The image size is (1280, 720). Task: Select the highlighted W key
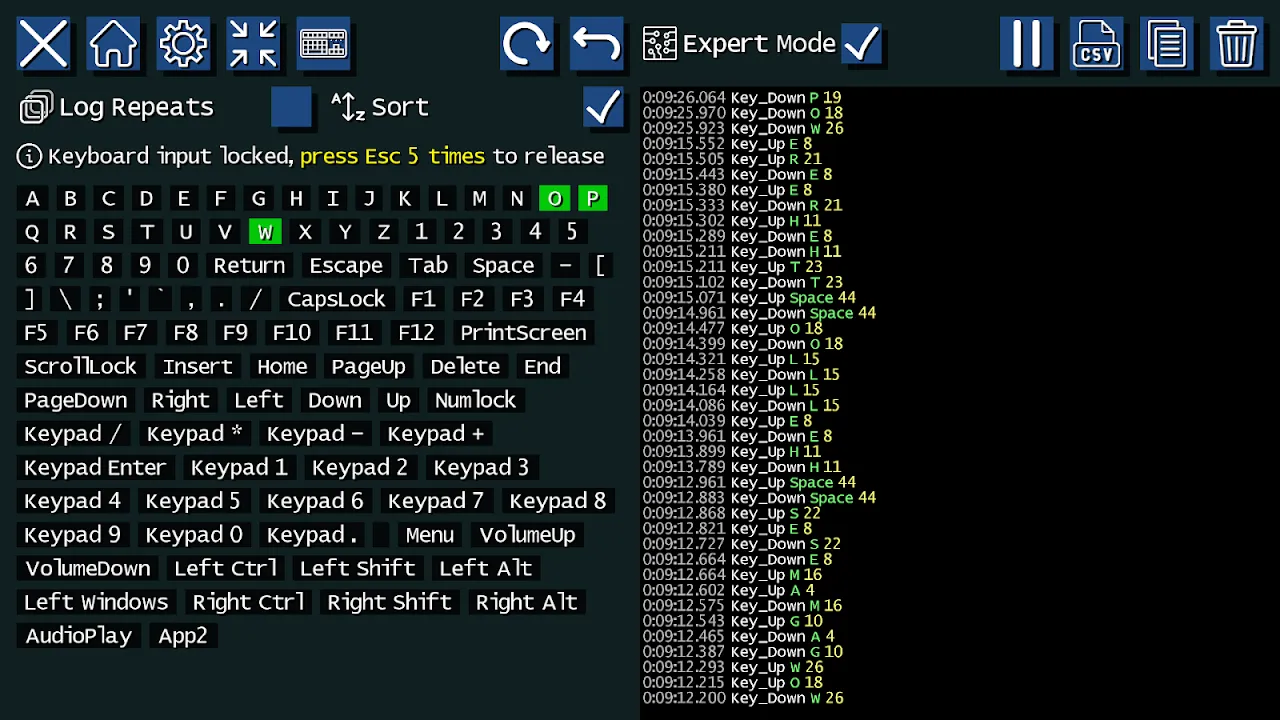click(x=265, y=232)
